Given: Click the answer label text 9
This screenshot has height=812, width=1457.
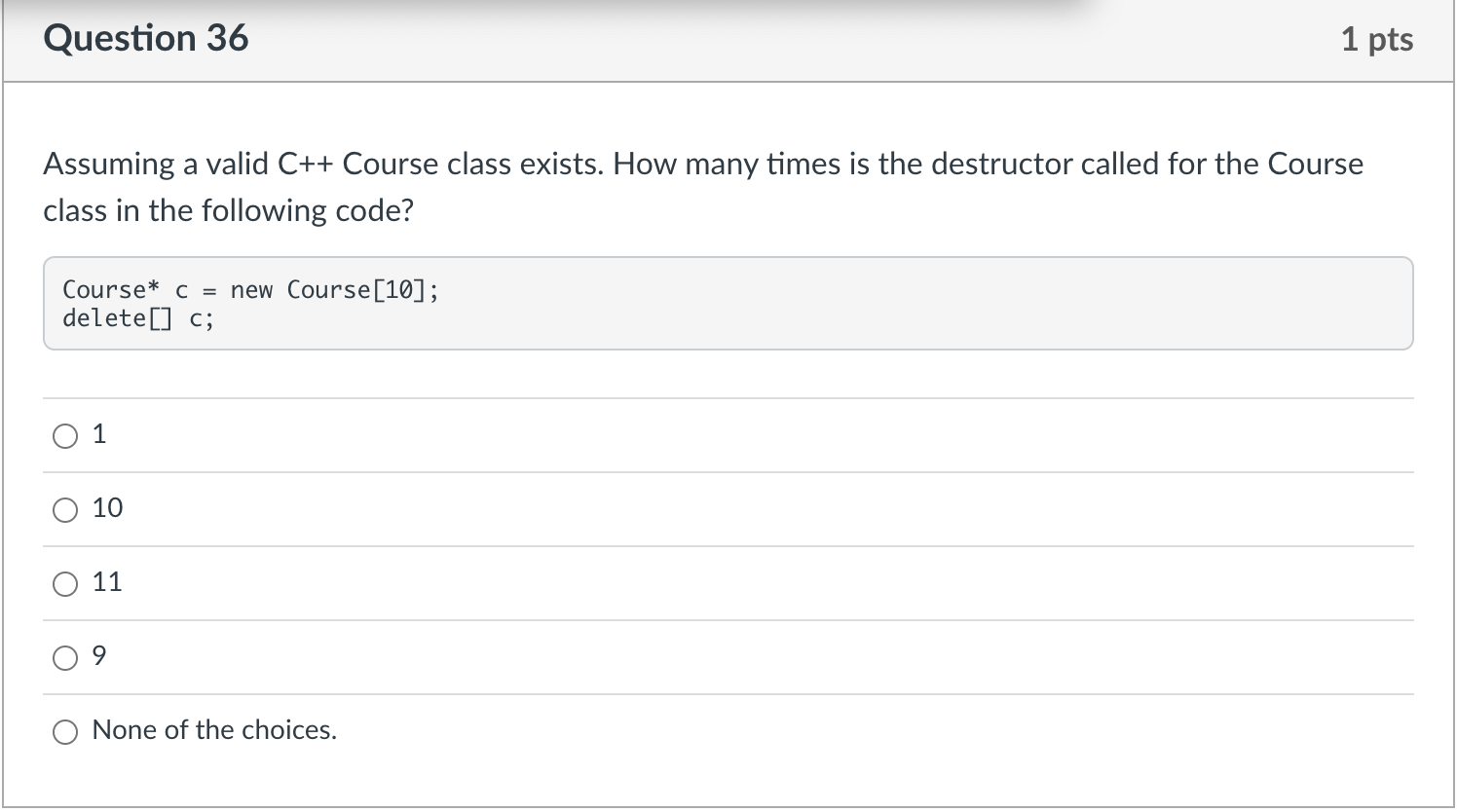Looking at the screenshot, I should click(98, 655).
